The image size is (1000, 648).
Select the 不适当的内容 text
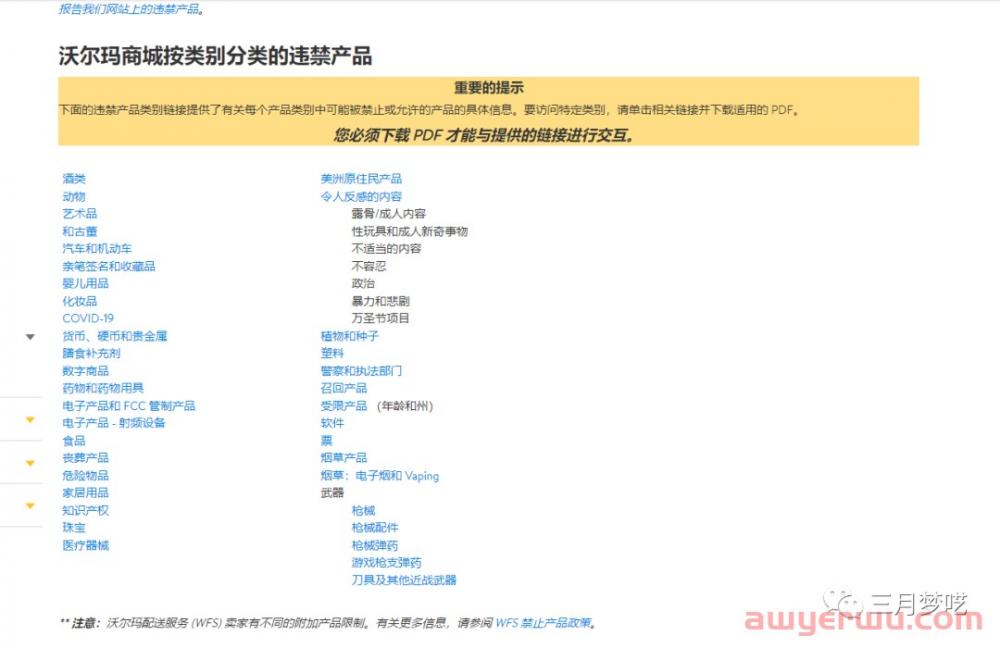click(386, 249)
